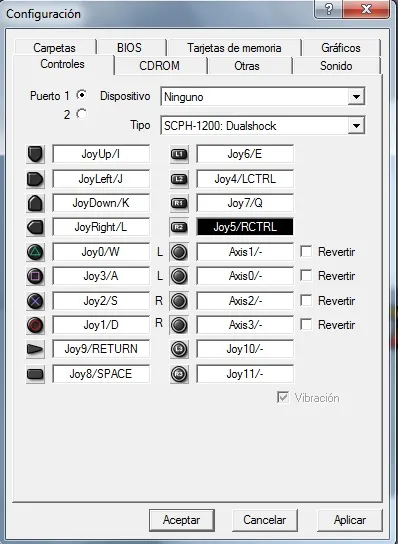This screenshot has height=544, width=398.
Task: Open the Tarjetas de memoria tab
Action: pos(234,48)
